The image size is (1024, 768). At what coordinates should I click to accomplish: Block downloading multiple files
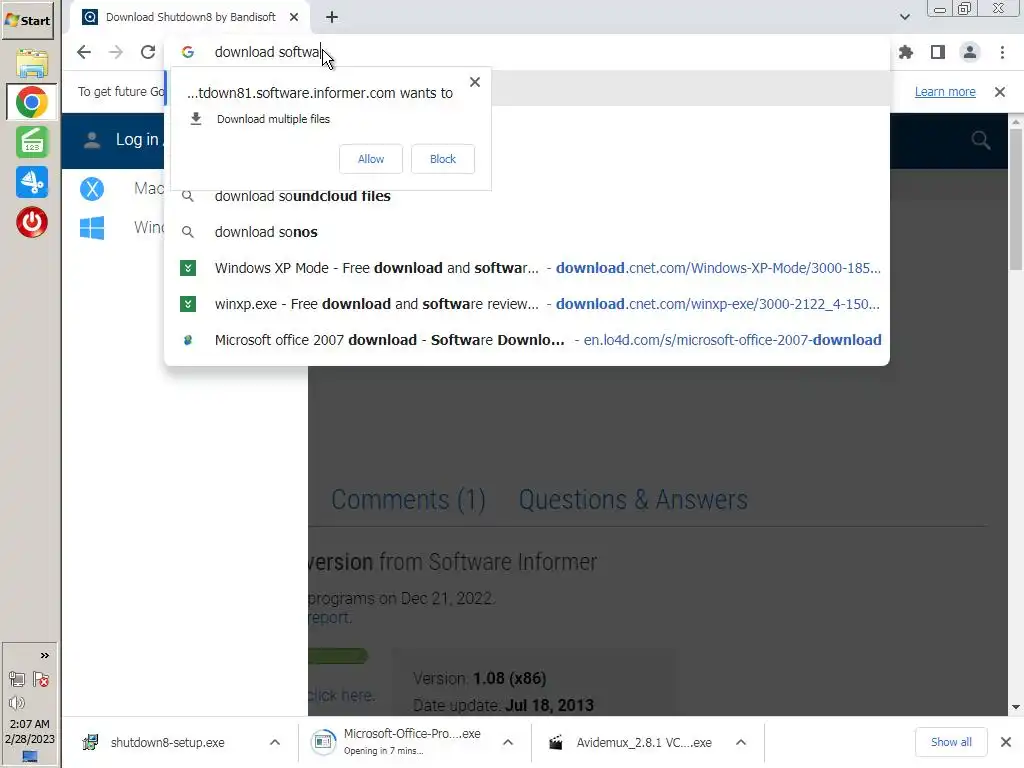(443, 159)
